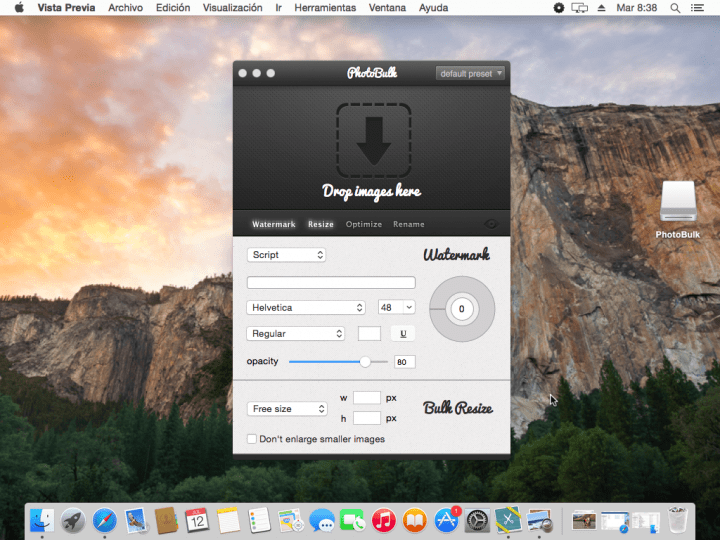Click the watermark text color swatch
The image size is (720, 540).
coord(369,334)
